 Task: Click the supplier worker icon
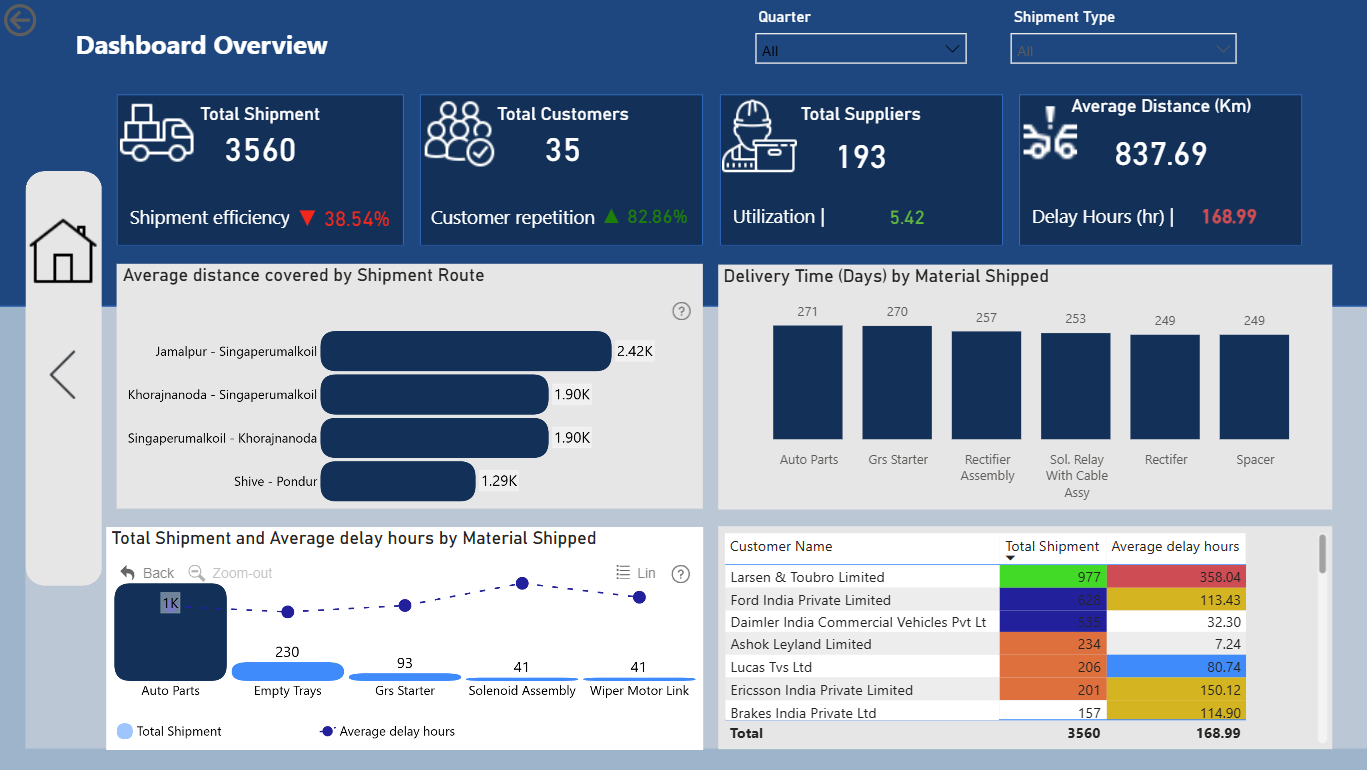coord(760,137)
